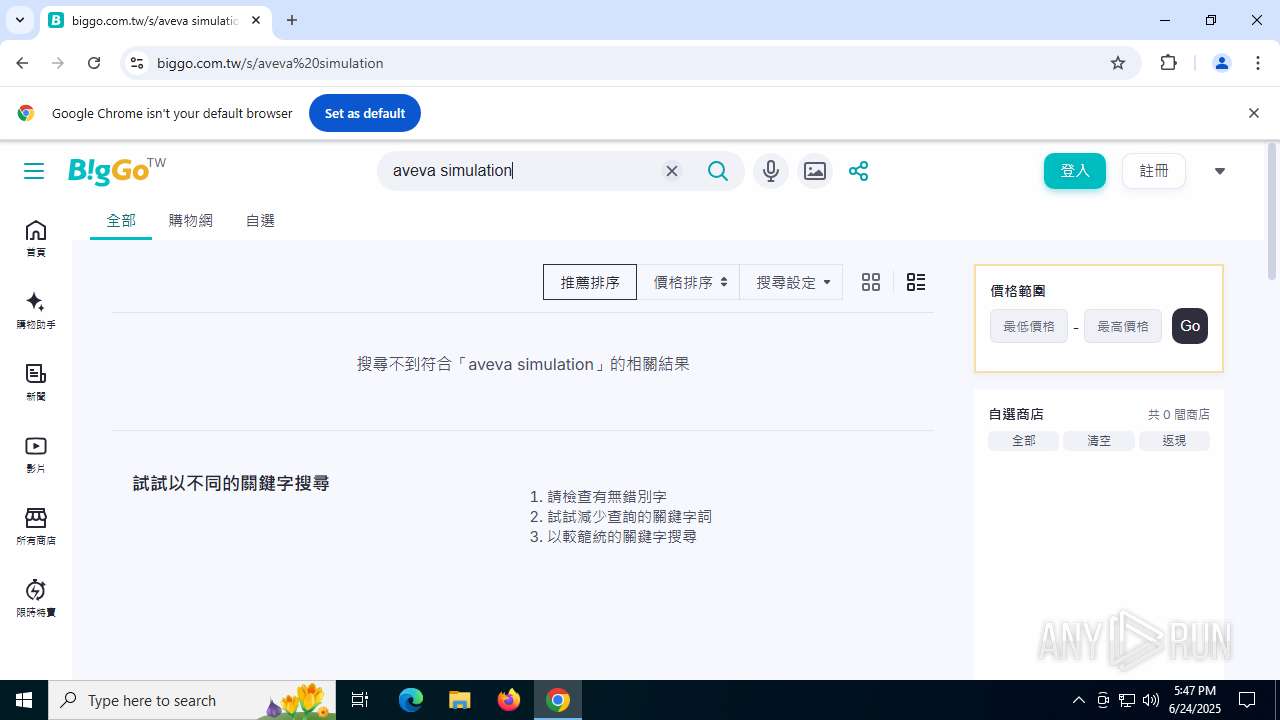Run search with magnifier icon

[718, 171]
